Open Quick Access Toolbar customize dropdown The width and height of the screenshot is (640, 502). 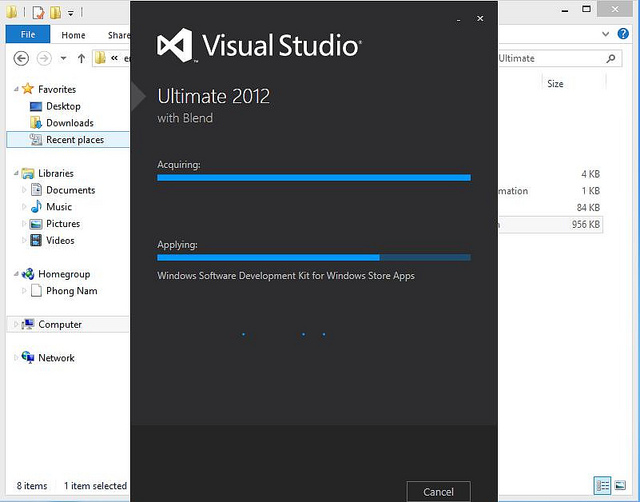pos(71,13)
